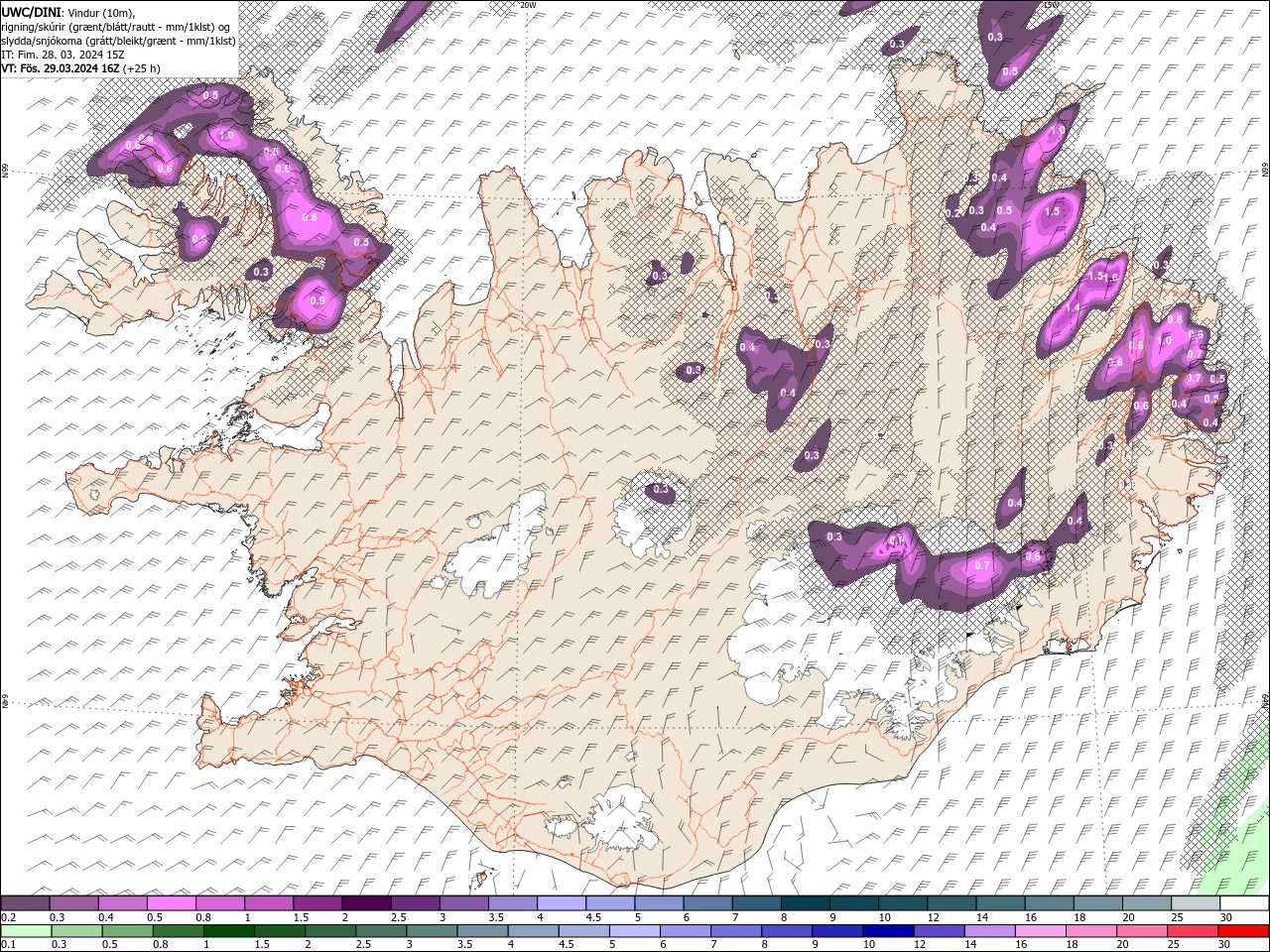The height and width of the screenshot is (952, 1270).
Task: Click the 1.4 snowfall value on the map
Action: (1072, 308)
